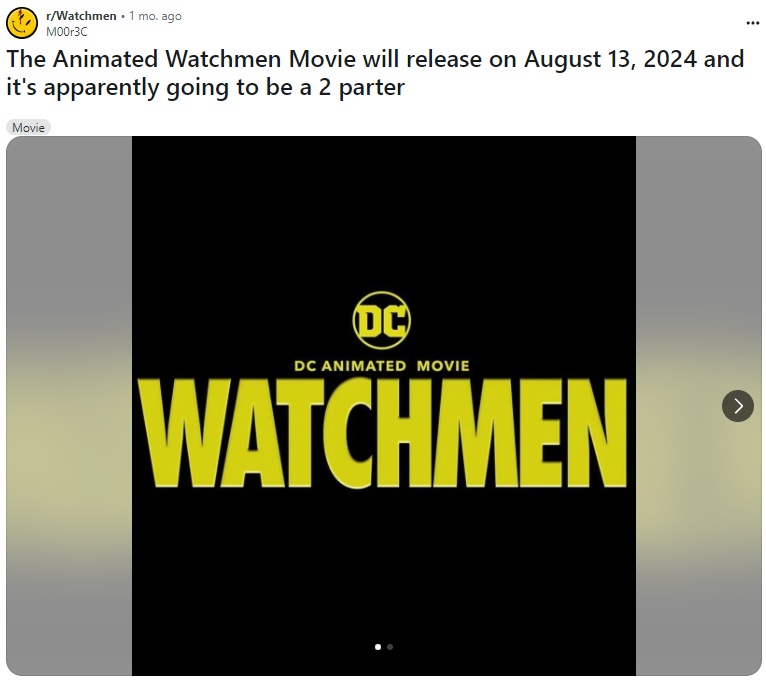Click the blurred left side of gallery
The image size is (766, 686).
[x=69, y=406]
